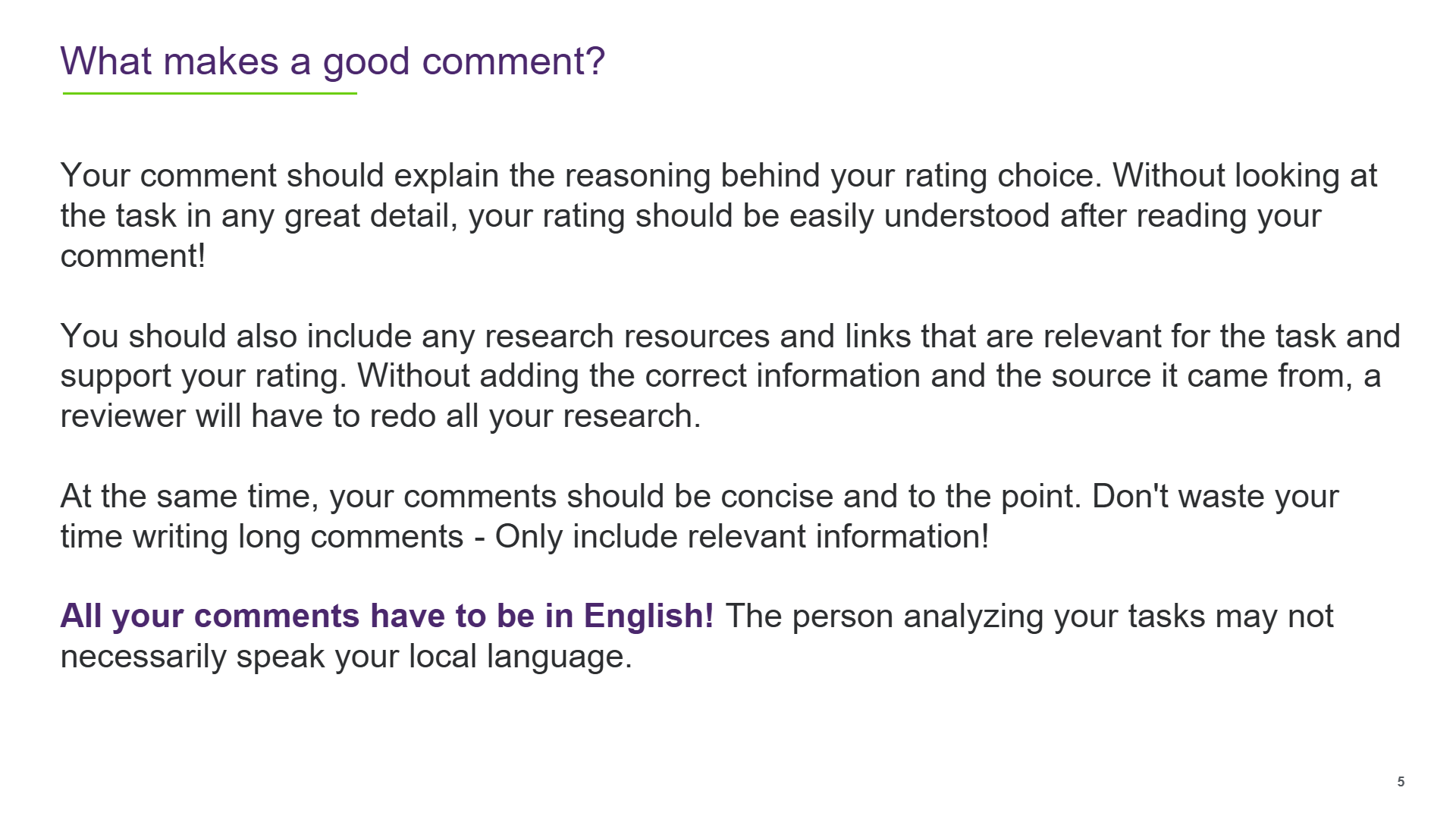Click the words 'easily understood after reading your'
1456x819 pixels.
1056,216
